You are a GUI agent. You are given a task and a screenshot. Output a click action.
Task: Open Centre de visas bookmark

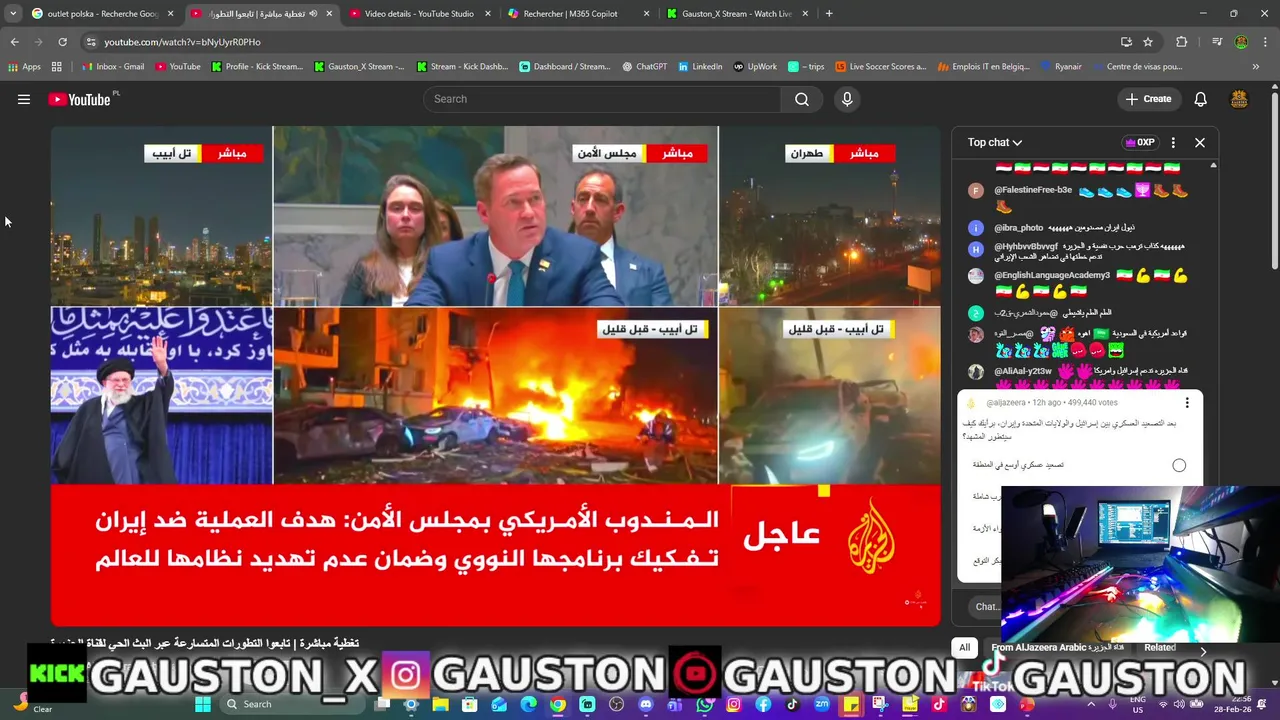pyautogui.click(x=1136, y=67)
